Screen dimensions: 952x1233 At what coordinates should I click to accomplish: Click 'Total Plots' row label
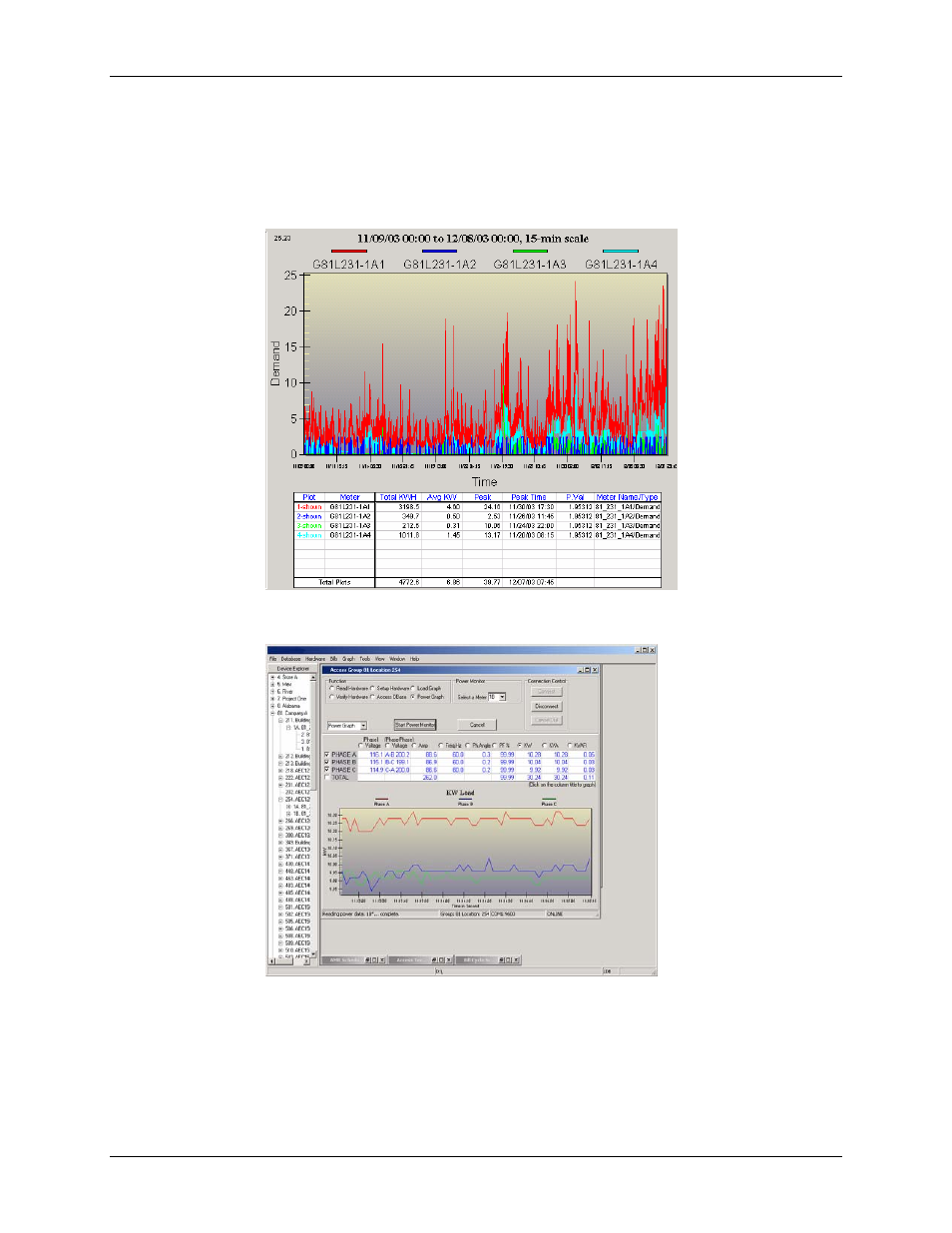click(x=334, y=582)
